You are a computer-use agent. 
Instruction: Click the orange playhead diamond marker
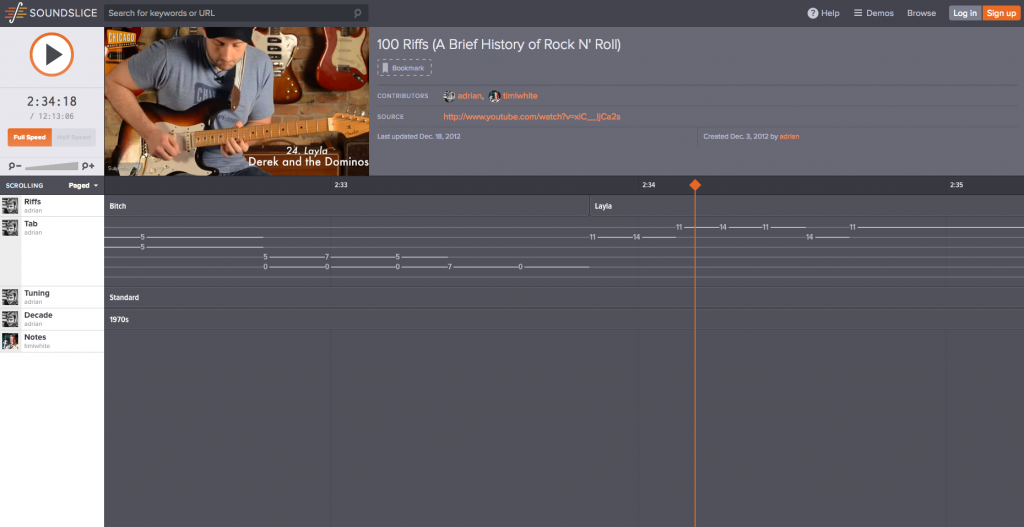695,185
